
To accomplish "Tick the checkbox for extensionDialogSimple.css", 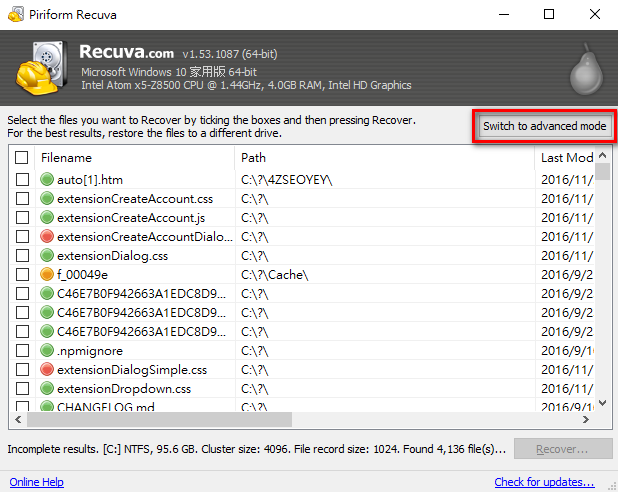I will (x=22, y=369).
